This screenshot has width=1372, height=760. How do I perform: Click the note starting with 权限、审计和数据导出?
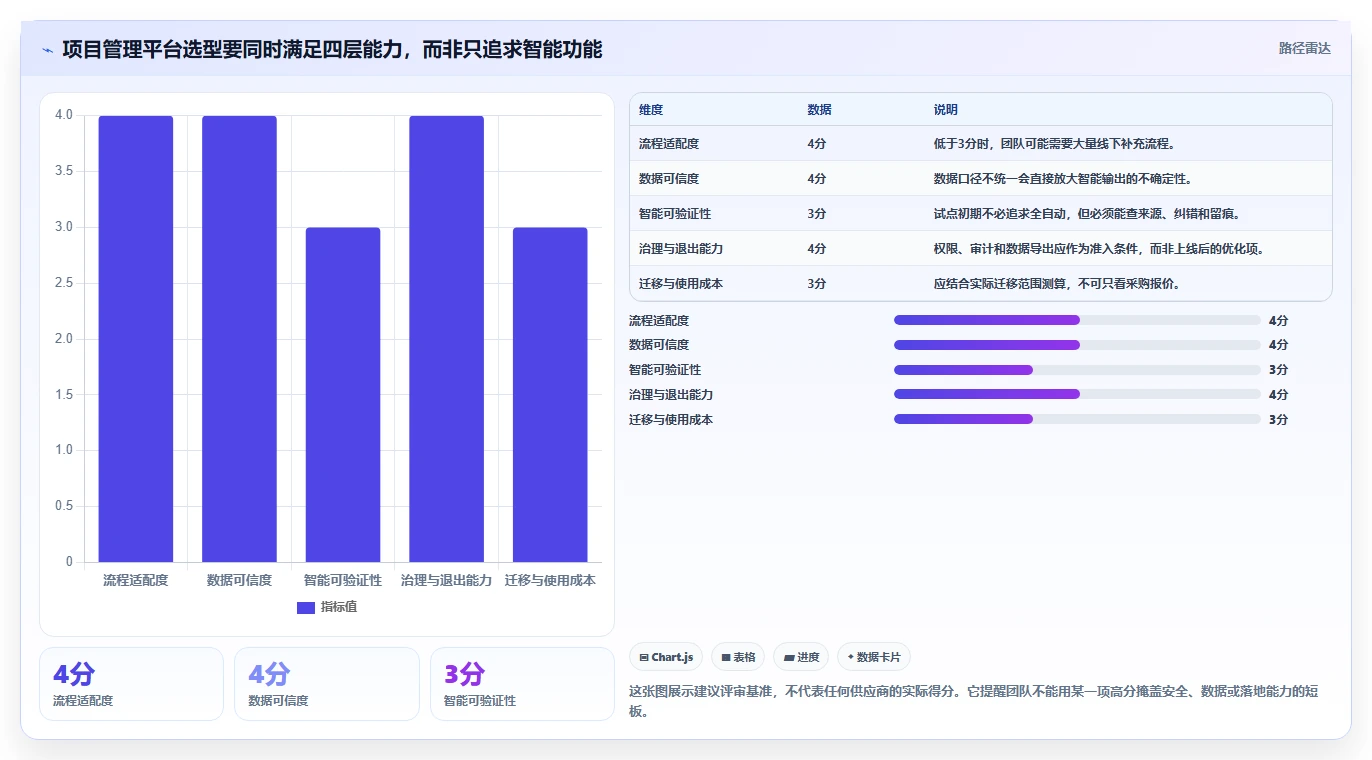pos(1099,249)
